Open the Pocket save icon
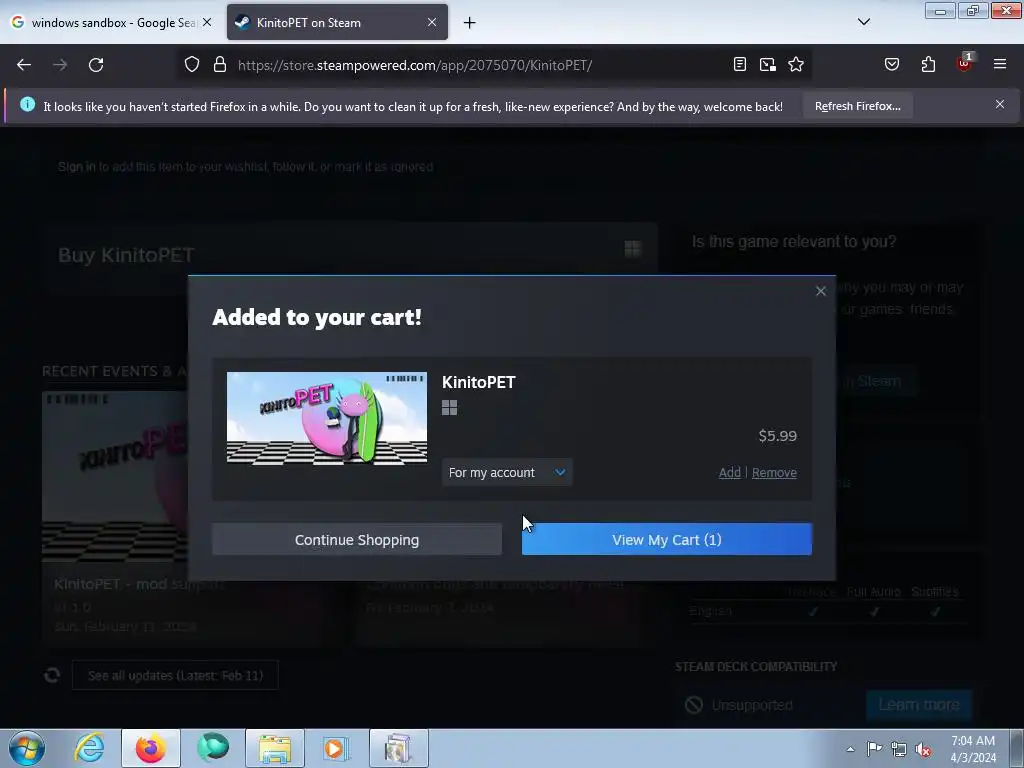 coord(891,65)
